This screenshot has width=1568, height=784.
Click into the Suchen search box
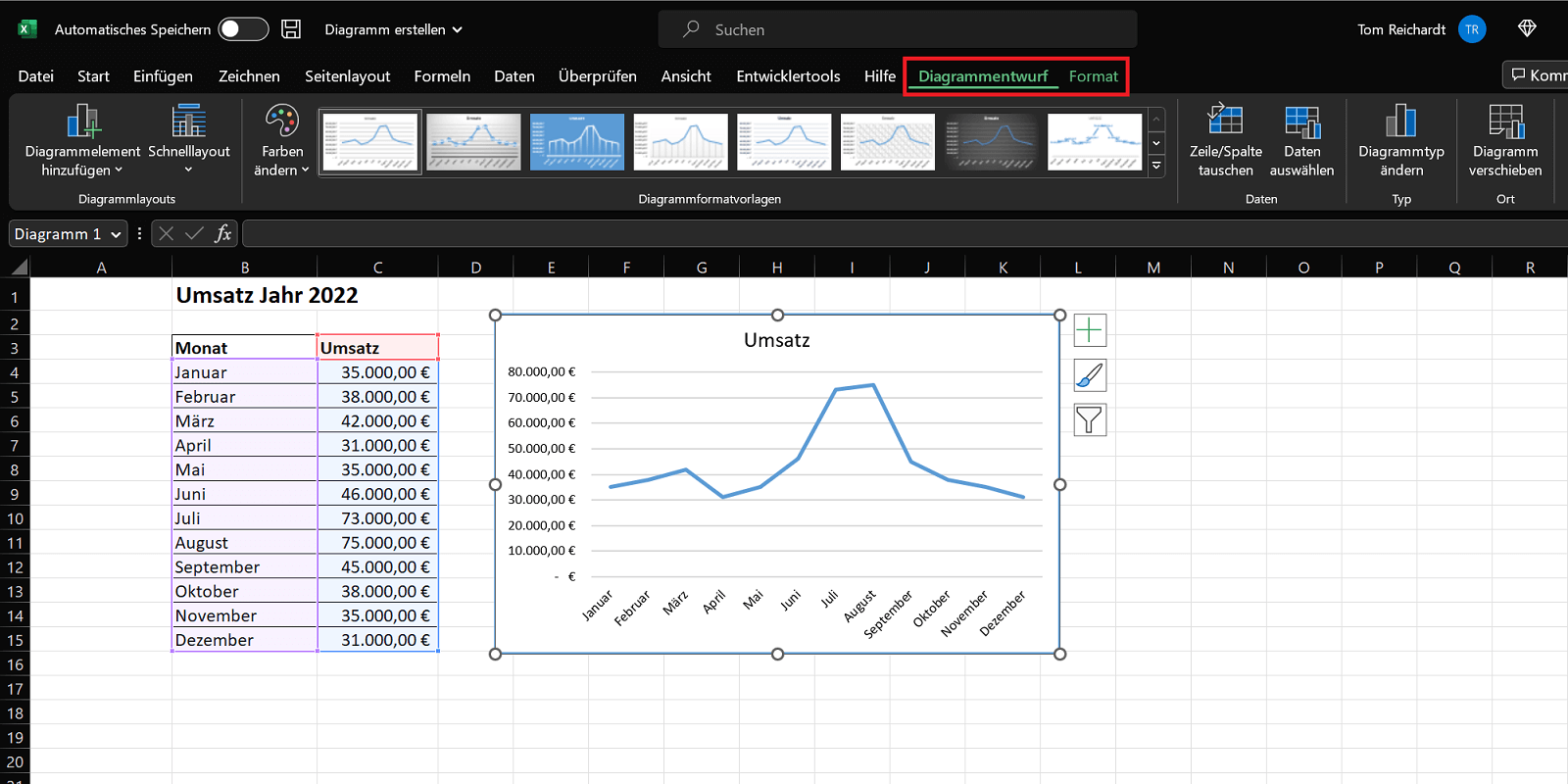[898, 29]
